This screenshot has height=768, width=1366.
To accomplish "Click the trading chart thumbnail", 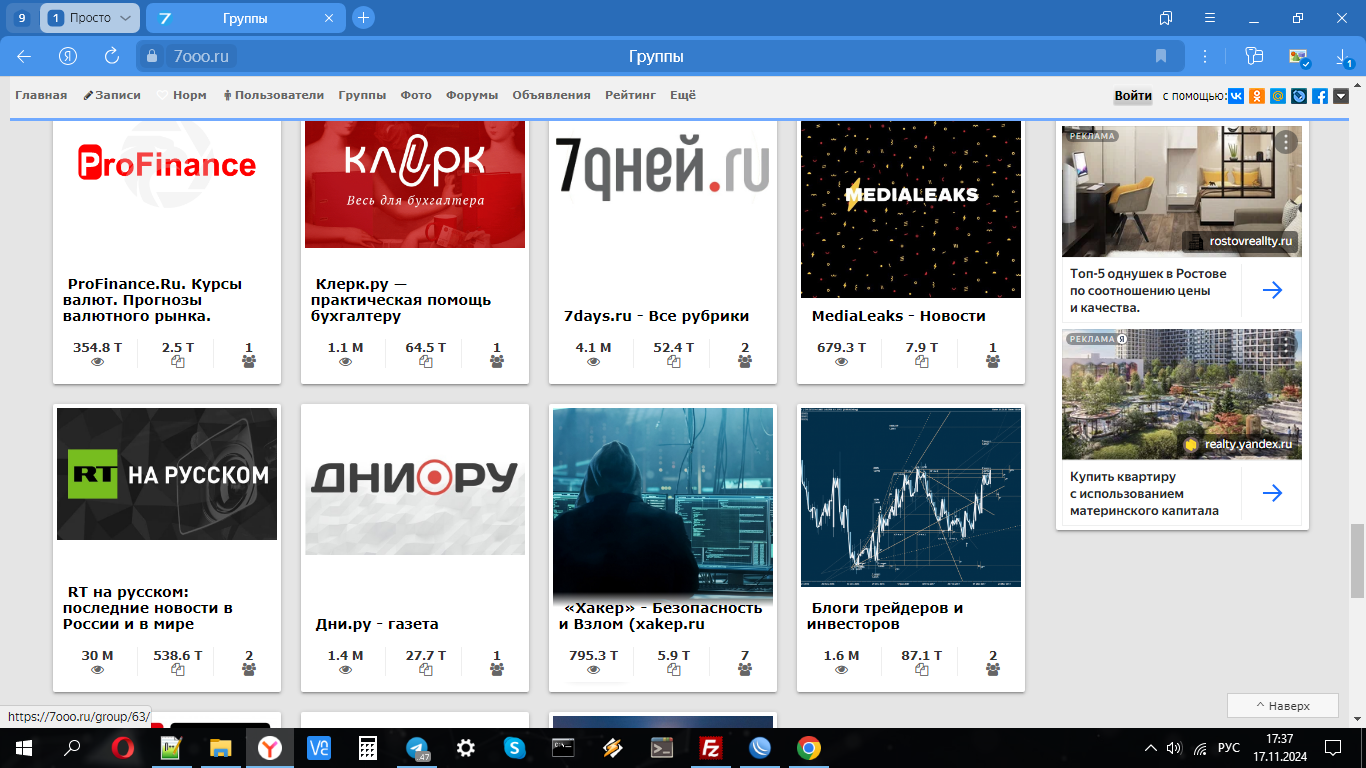I will pyautogui.click(x=911, y=497).
